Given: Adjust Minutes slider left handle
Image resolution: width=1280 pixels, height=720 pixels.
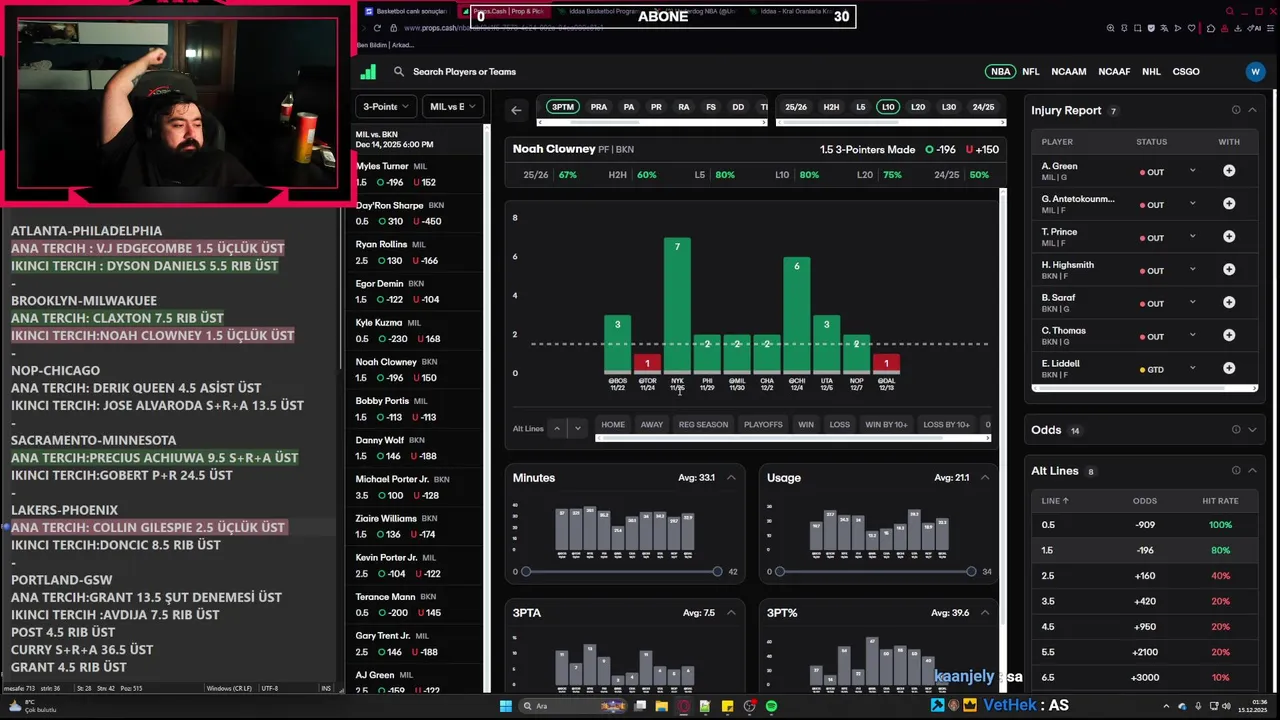Looking at the screenshot, I should pyautogui.click(x=526, y=572).
